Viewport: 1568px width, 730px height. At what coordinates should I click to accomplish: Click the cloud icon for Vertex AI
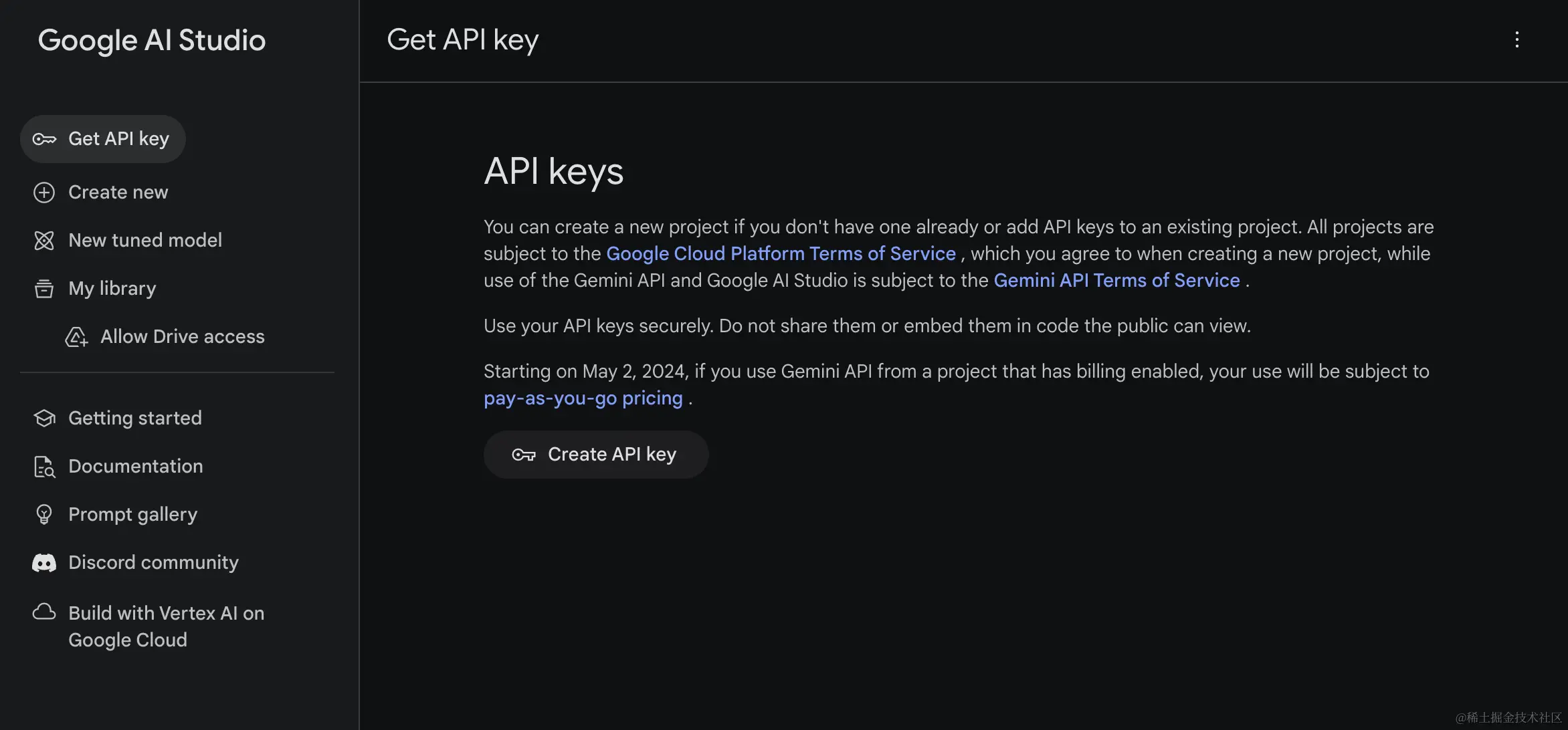coord(44,612)
